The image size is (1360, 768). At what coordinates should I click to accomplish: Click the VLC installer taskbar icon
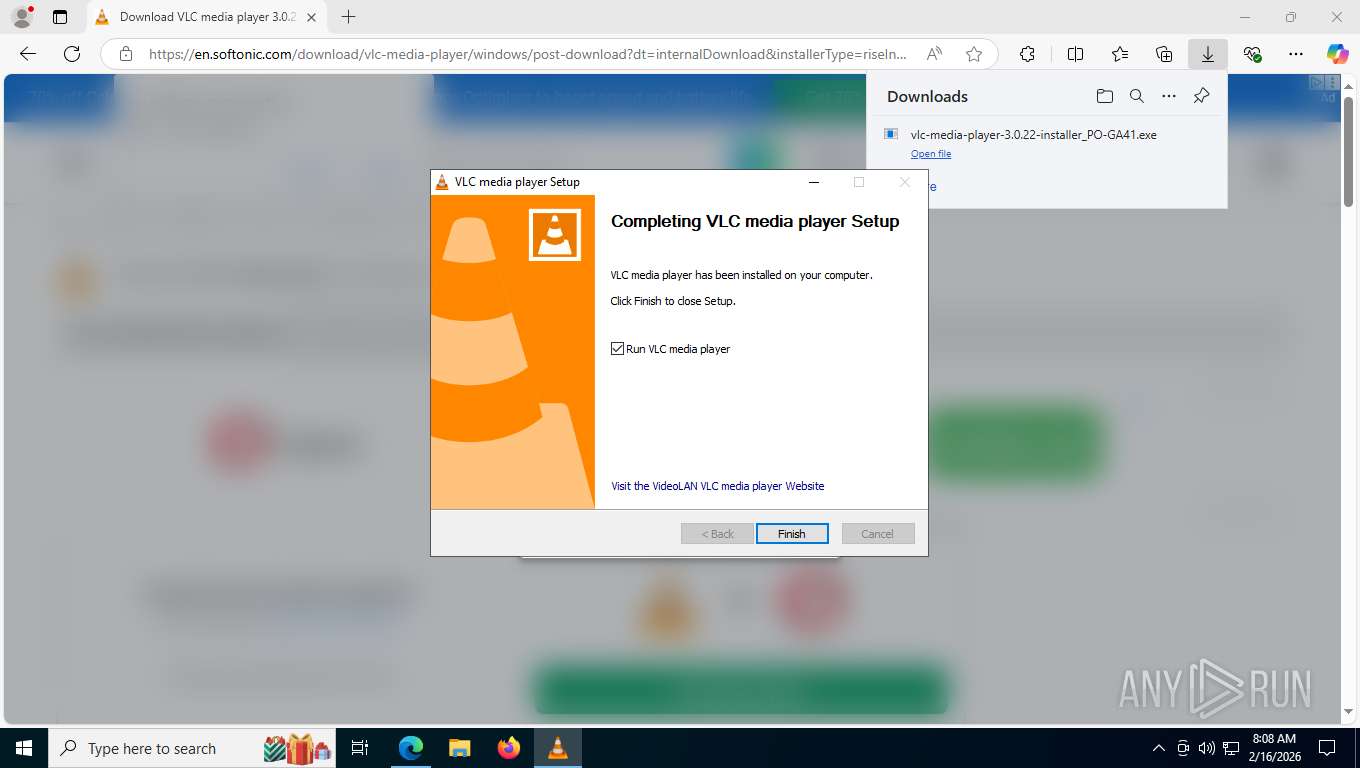pos(558,748)
